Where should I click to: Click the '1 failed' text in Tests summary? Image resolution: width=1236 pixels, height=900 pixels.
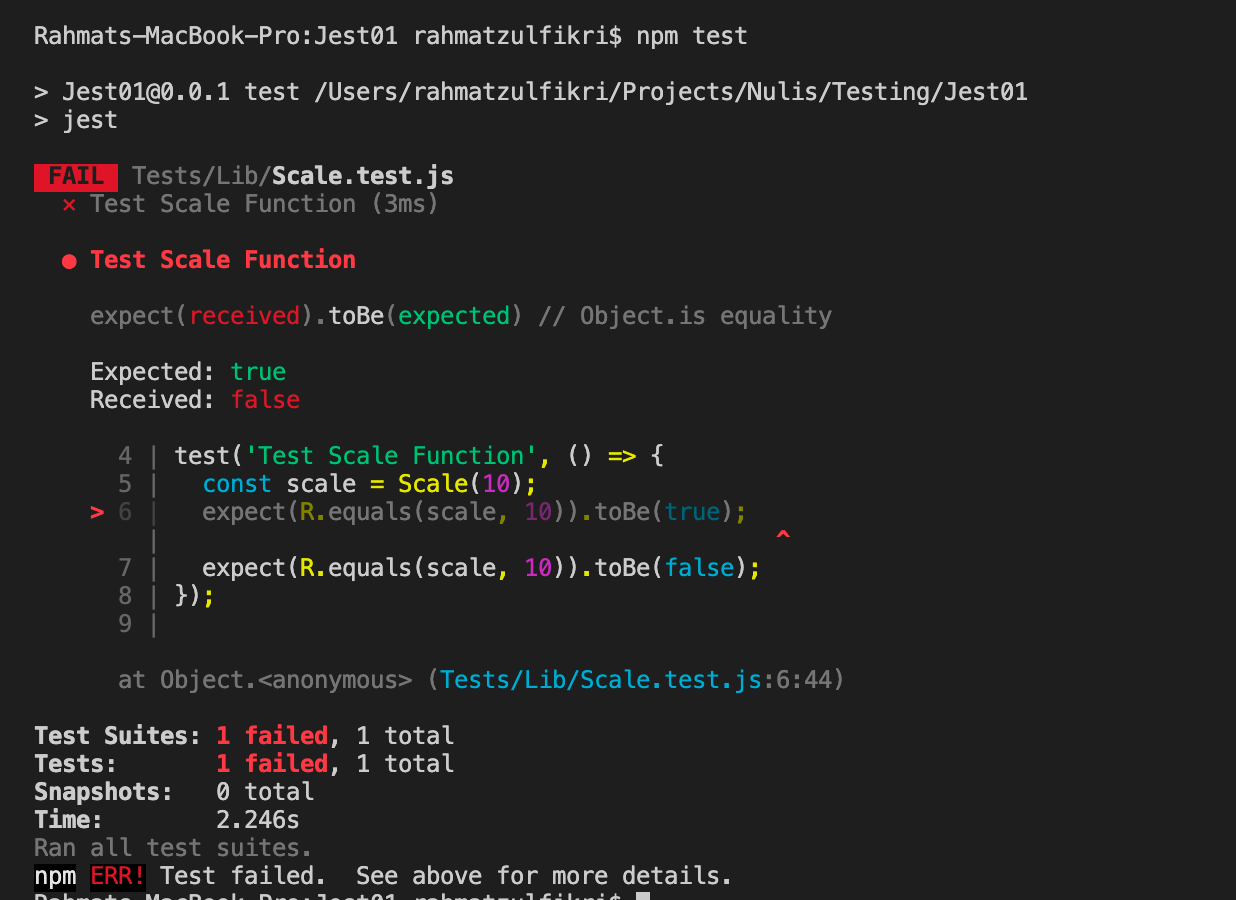[x=274, y=763]
